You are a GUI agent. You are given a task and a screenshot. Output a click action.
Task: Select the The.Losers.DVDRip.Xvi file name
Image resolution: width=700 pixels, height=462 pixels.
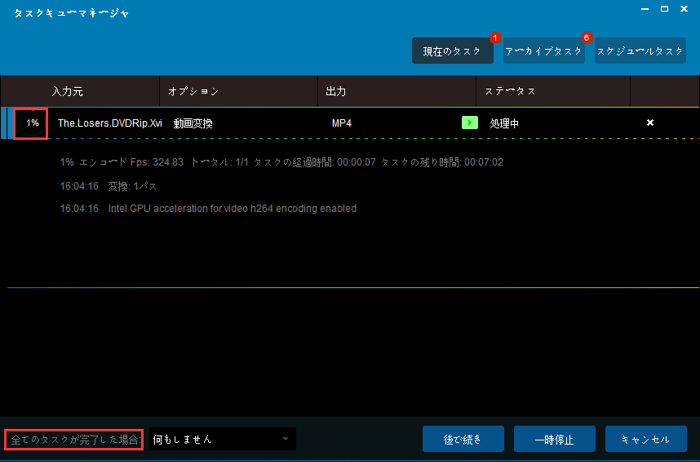(110, 123)
